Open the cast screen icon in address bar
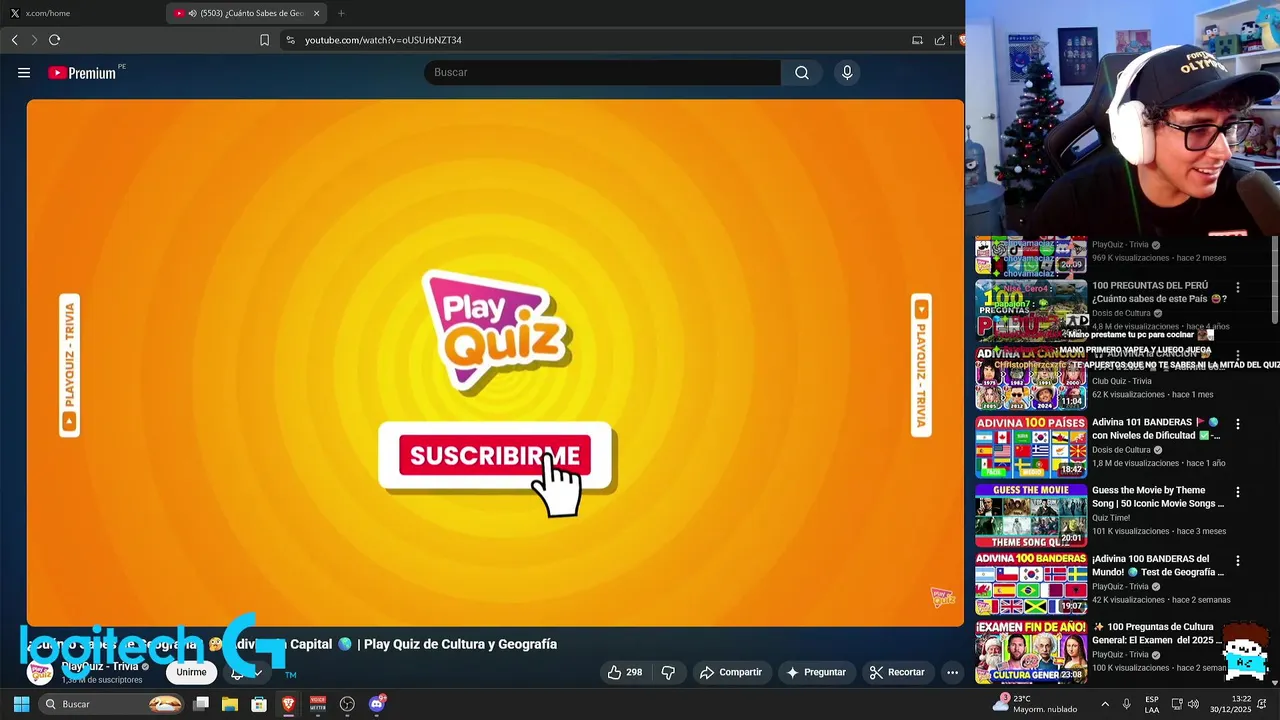The image size is (1280, 720). tap(917, 40)
